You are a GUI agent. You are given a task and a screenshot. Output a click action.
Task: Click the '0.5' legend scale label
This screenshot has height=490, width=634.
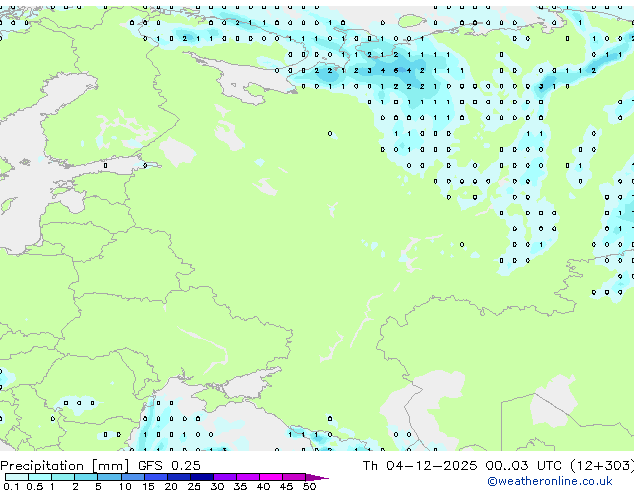coord(35,486)
